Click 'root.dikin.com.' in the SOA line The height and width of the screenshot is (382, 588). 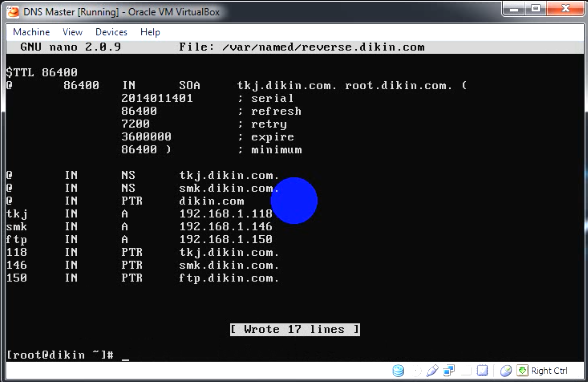tap(399, 85)
